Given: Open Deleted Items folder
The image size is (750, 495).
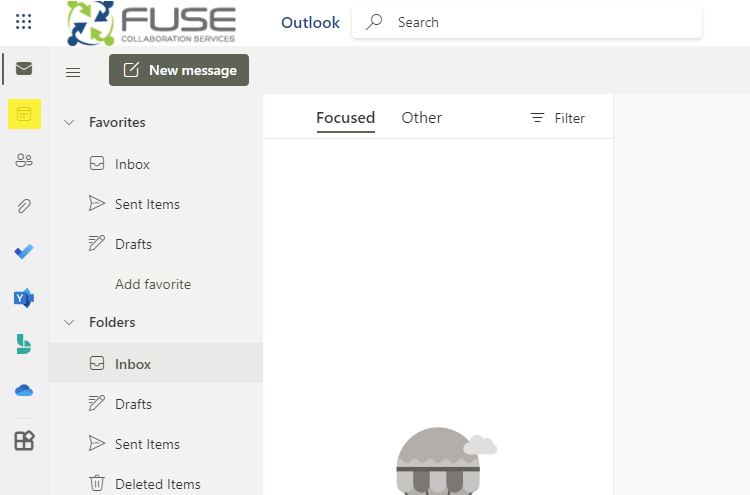Looking at the screenshot, I should [157, 484].
